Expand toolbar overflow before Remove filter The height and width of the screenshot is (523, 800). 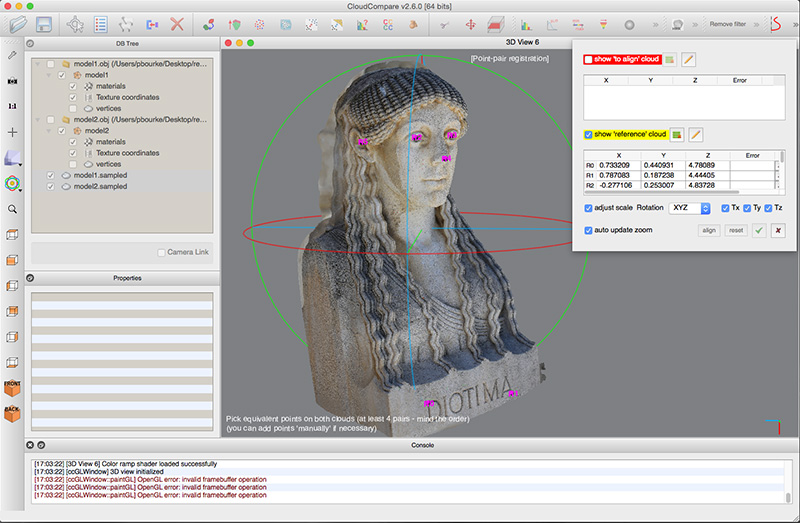[695, 24]
